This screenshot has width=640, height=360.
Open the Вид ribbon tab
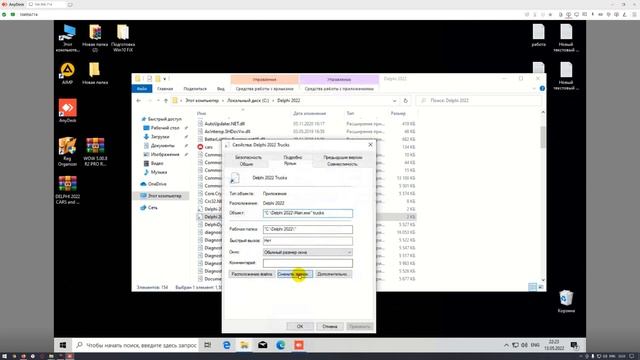pos(221,89)
